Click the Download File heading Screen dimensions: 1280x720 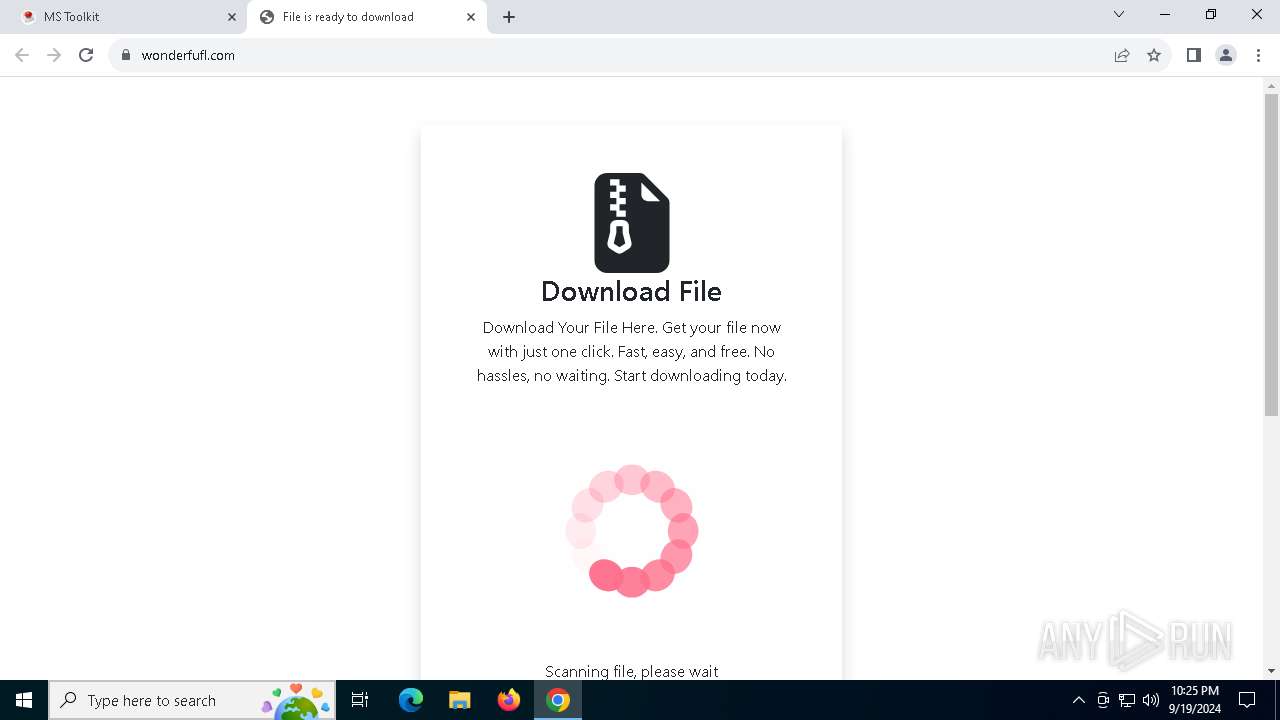631,291
